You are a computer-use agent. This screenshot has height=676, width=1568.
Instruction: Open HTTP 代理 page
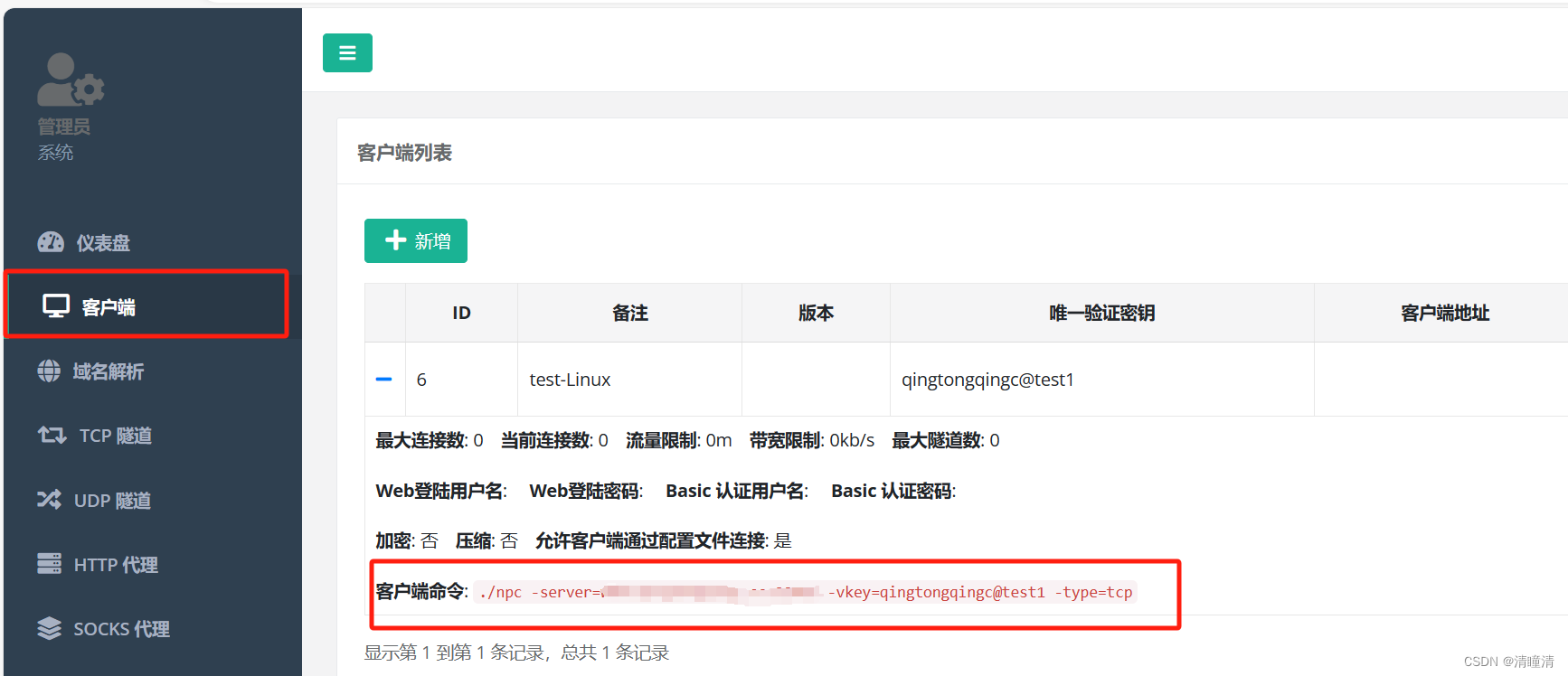[x=153, y=564]
